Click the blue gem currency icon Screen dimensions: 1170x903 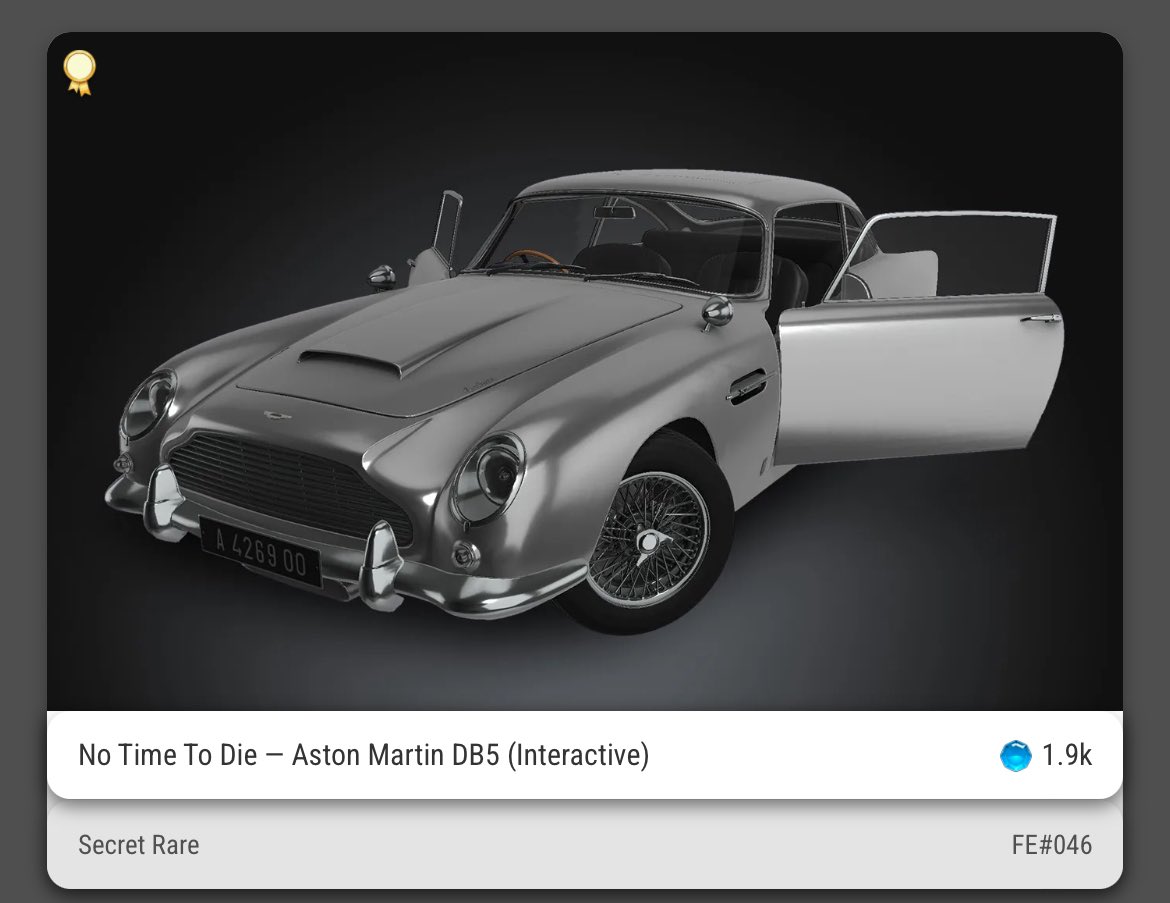(1016, 755)
